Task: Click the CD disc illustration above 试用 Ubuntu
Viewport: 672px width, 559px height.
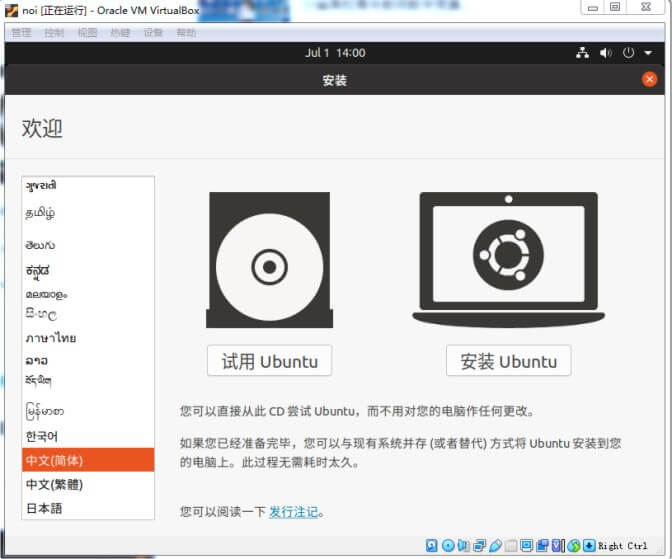Action: (x=270, y=260)
